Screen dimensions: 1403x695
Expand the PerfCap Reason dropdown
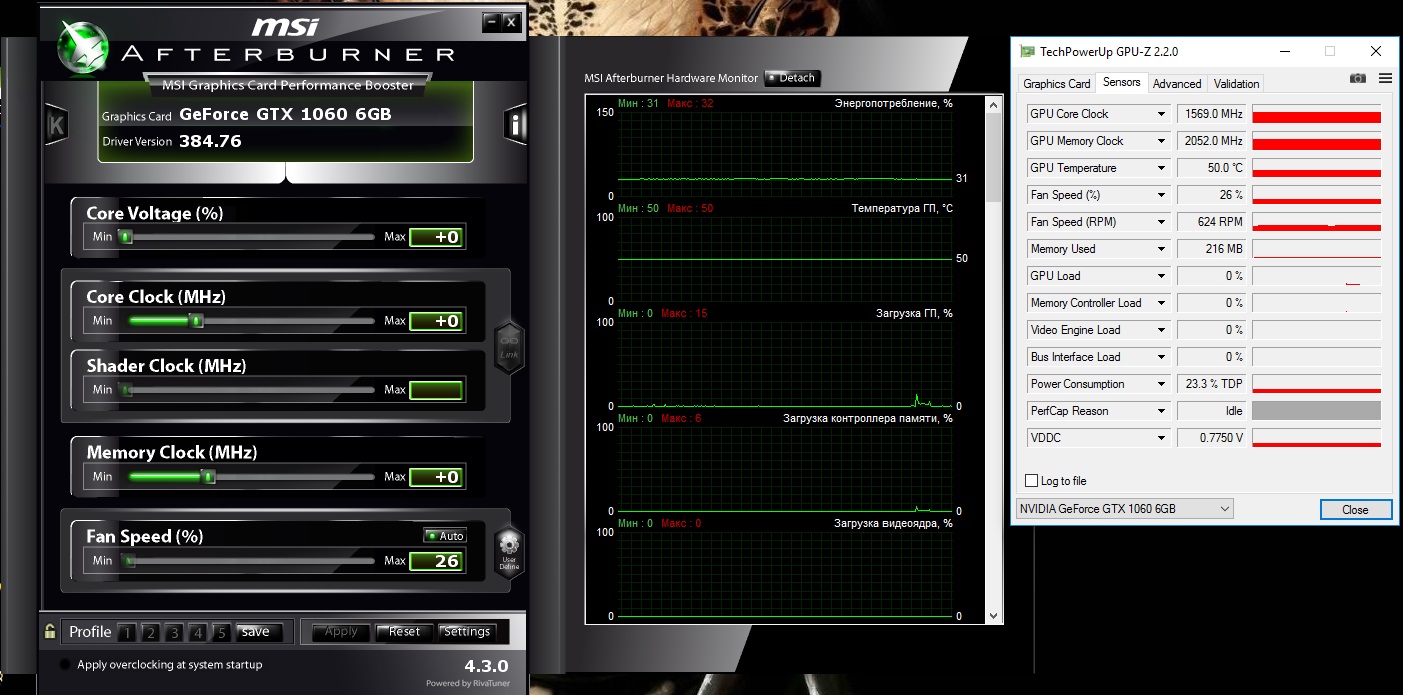(1161, 411)
